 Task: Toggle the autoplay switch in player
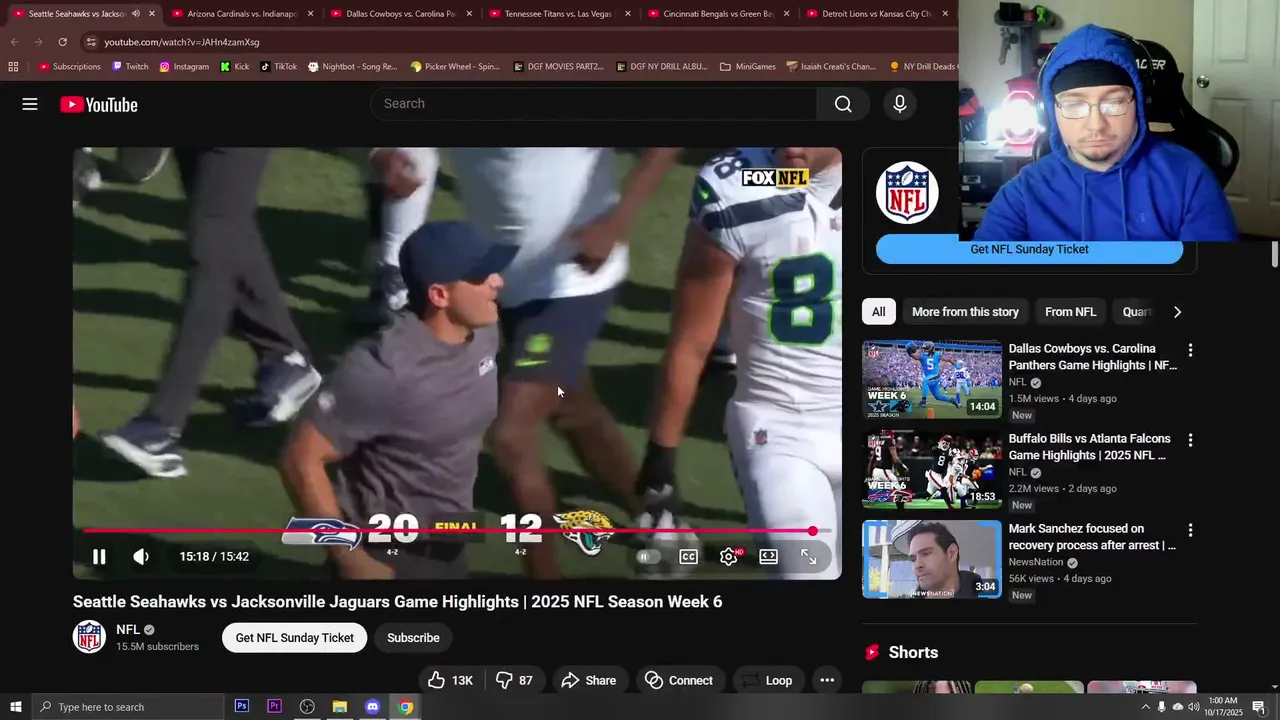click(648, 557)
